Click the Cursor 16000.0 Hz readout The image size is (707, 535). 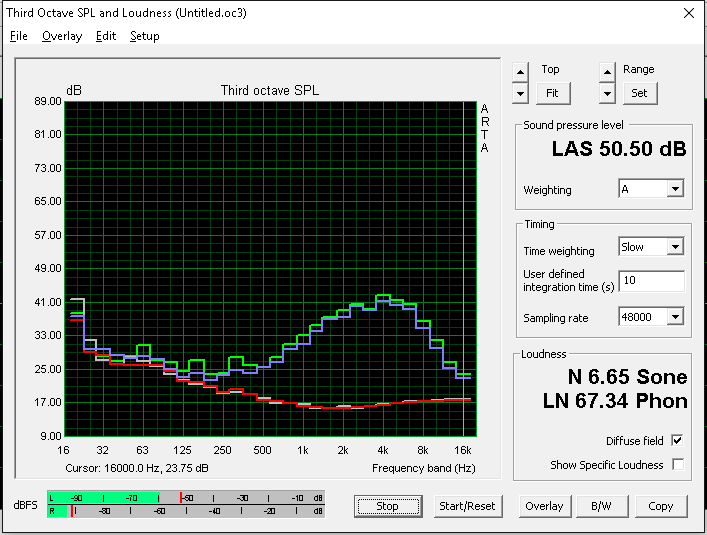click(137, 468)
